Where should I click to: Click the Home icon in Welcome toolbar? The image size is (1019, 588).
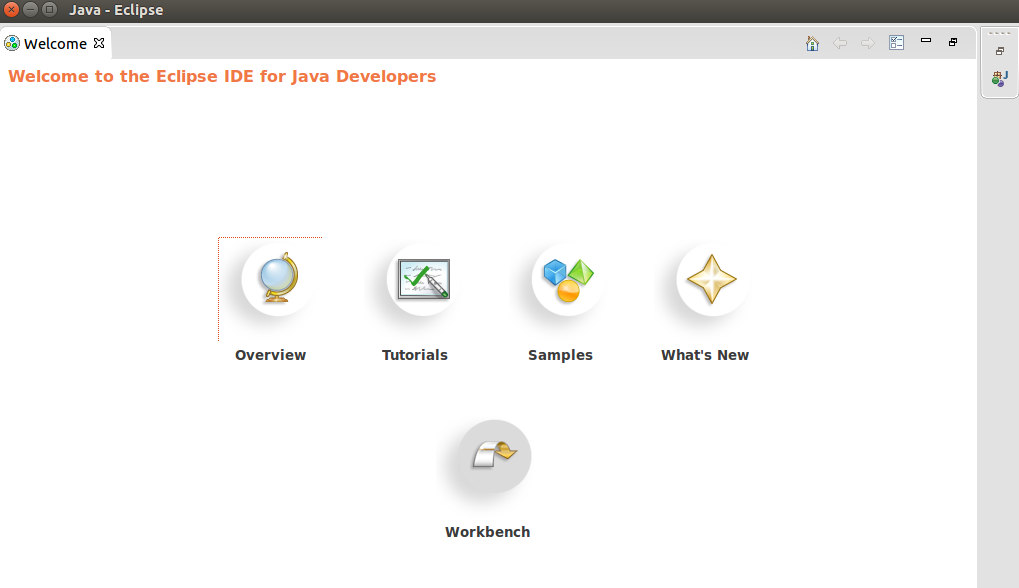812,43
